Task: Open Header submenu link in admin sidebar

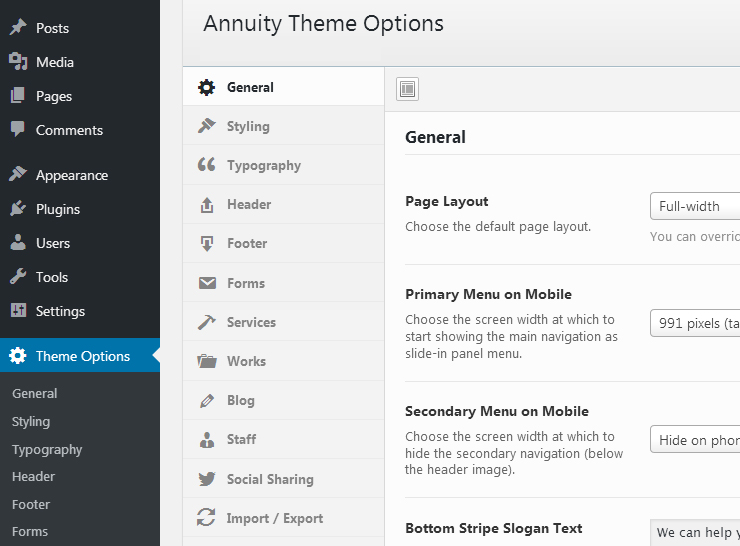Action: (x=33, y=477)
